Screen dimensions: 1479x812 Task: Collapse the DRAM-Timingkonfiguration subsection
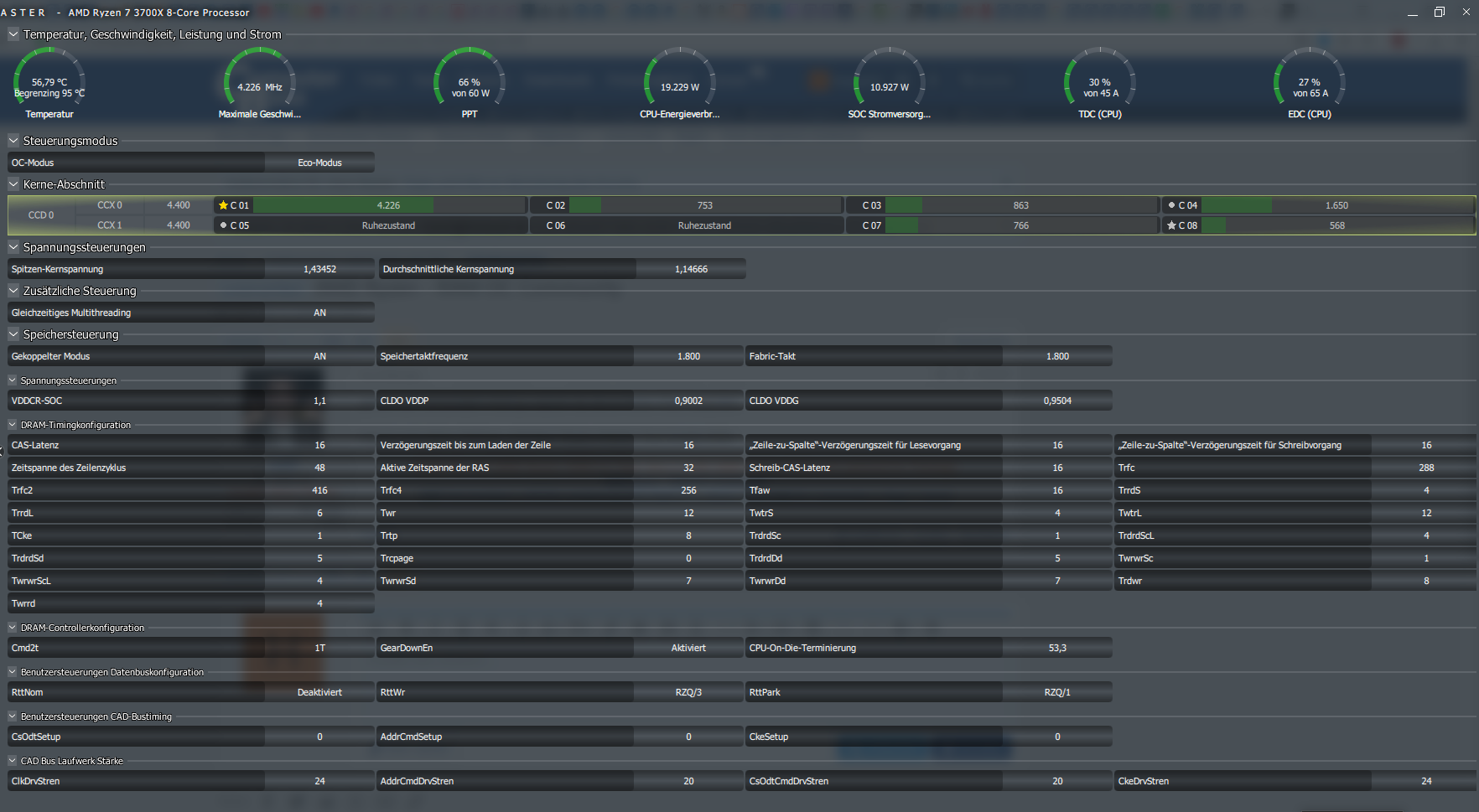coord(13,425)
